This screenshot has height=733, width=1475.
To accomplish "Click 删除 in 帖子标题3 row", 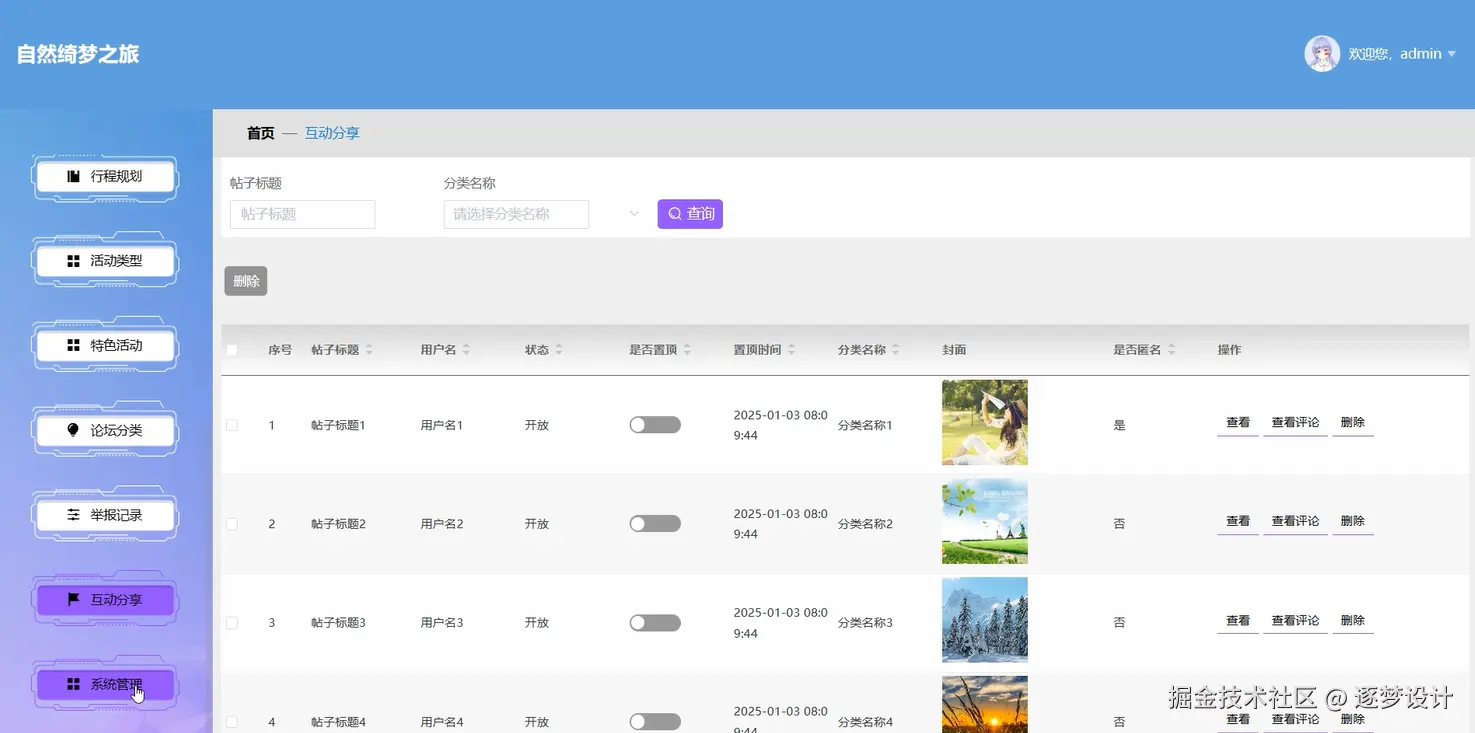I will point(1353,621).
